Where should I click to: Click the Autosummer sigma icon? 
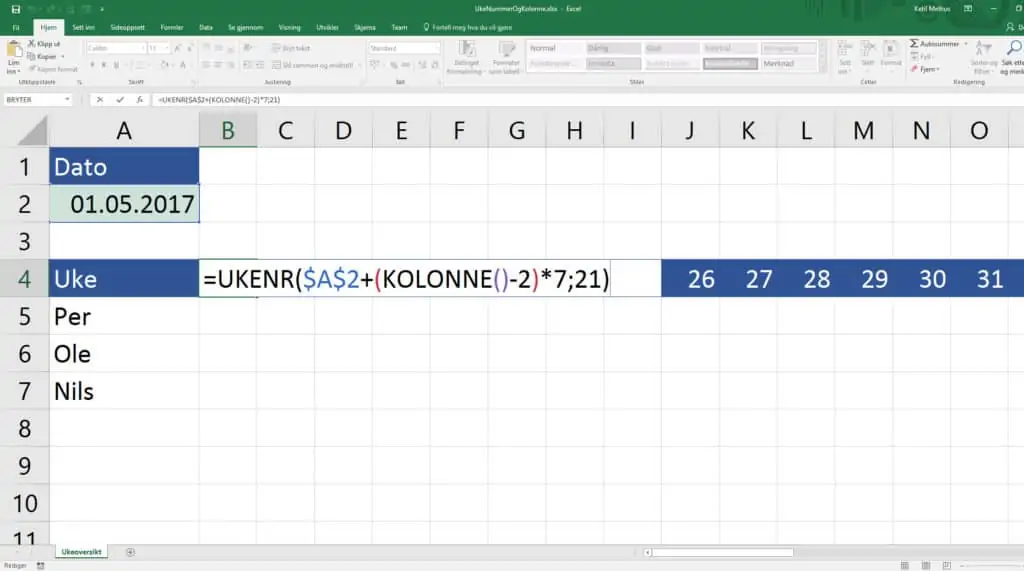tap(914, 44)
